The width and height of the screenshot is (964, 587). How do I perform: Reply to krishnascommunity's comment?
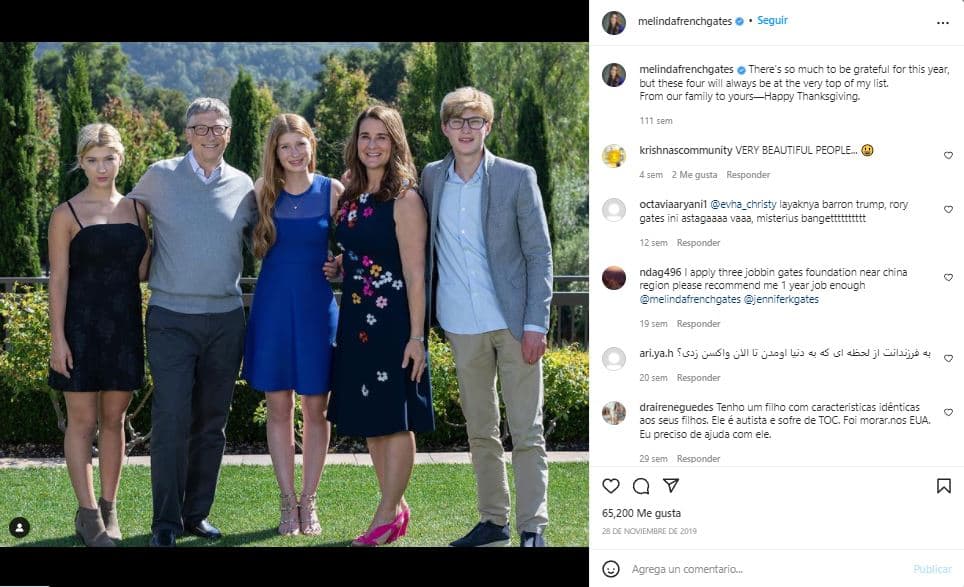[747, 175]
